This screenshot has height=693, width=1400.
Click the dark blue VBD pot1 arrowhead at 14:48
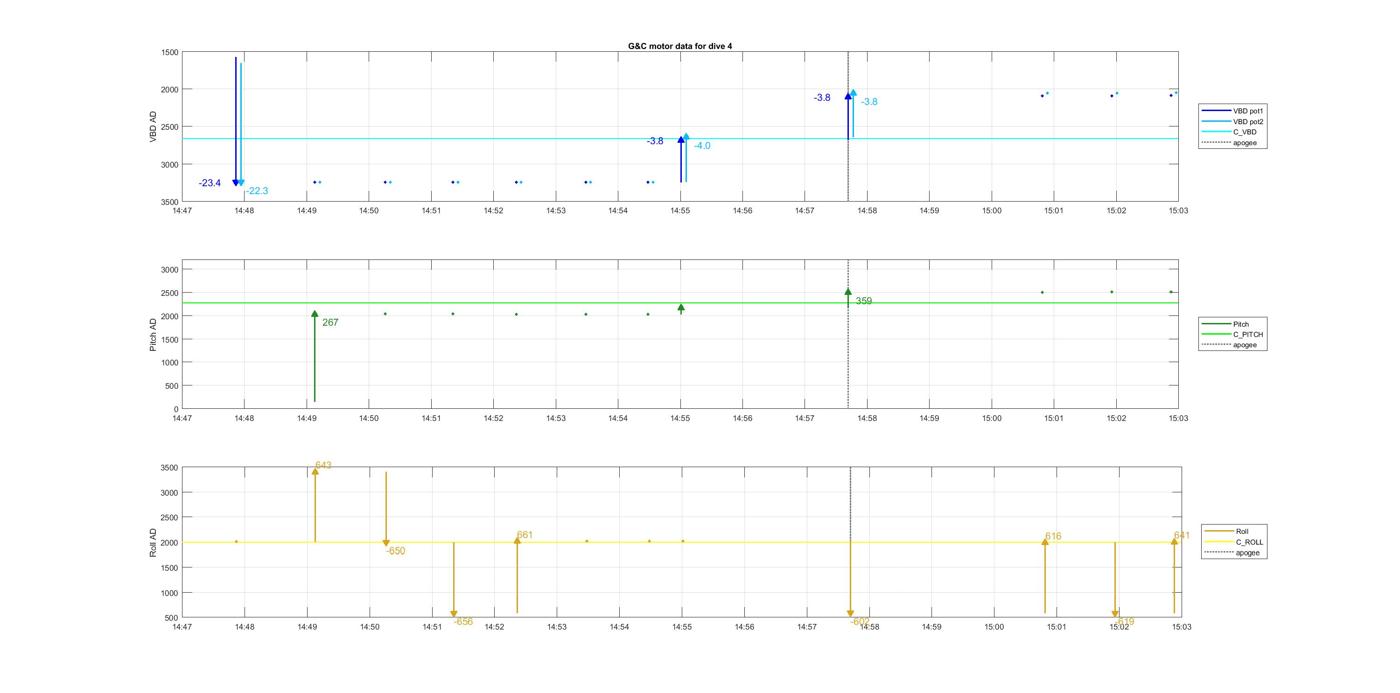[x=236, y=183]
